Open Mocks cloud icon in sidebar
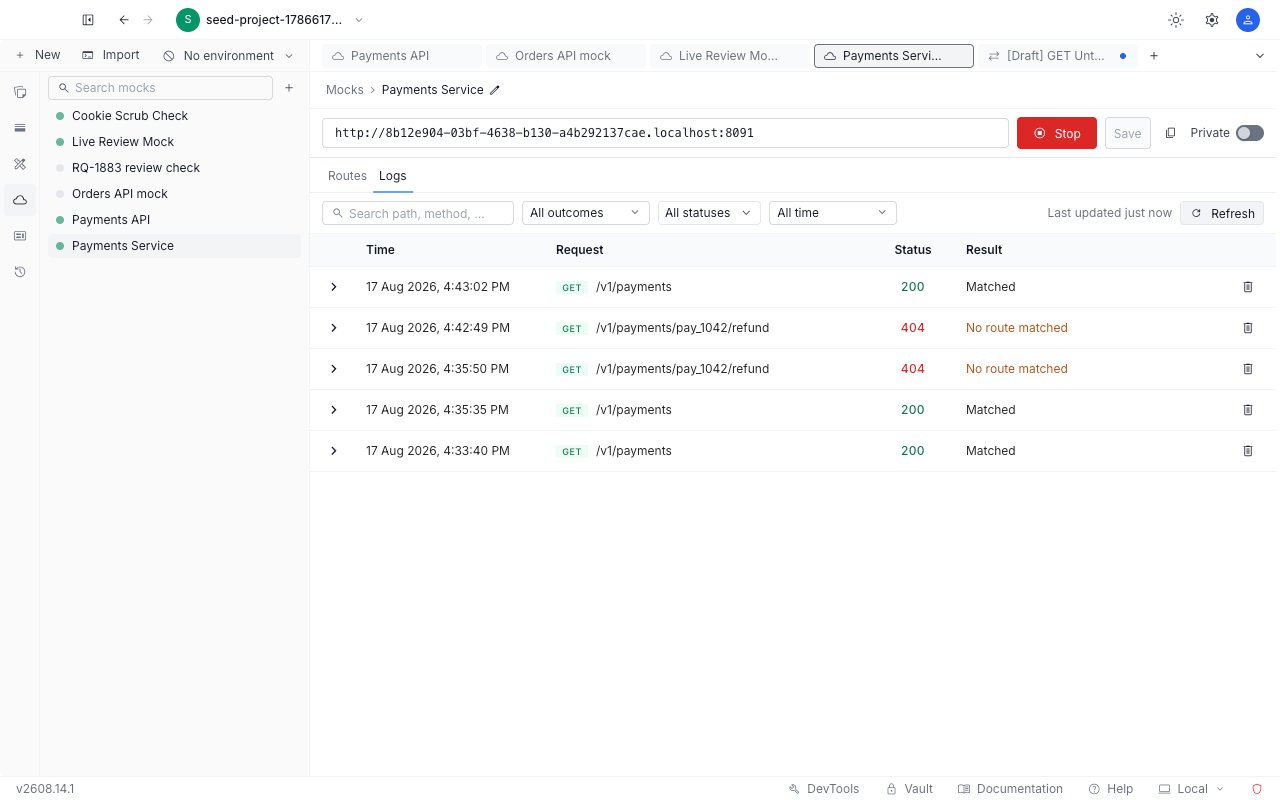1280x800 pixels. click(x=20, y=200)
